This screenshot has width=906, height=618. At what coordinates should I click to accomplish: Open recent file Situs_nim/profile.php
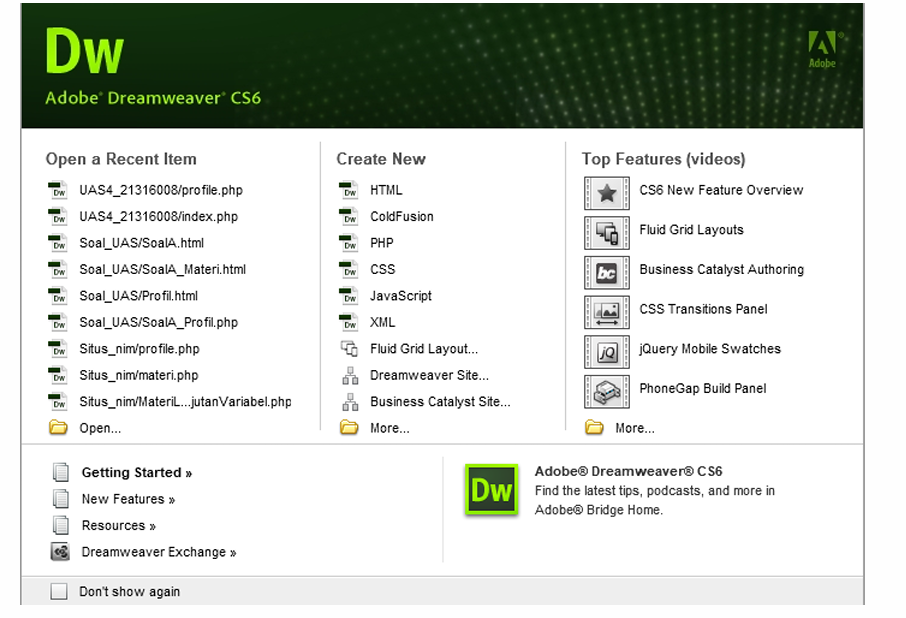point(139,349)
